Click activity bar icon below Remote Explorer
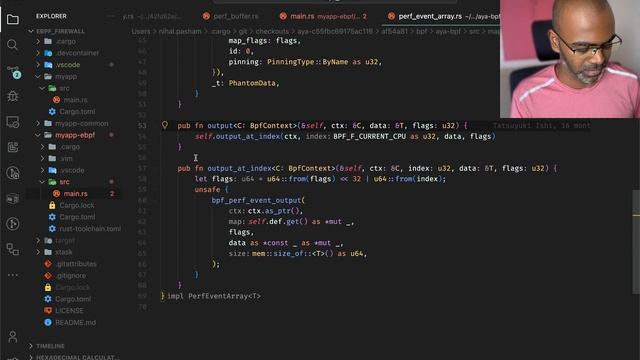Screen dimensions: 640x360 tap(13, 147)
